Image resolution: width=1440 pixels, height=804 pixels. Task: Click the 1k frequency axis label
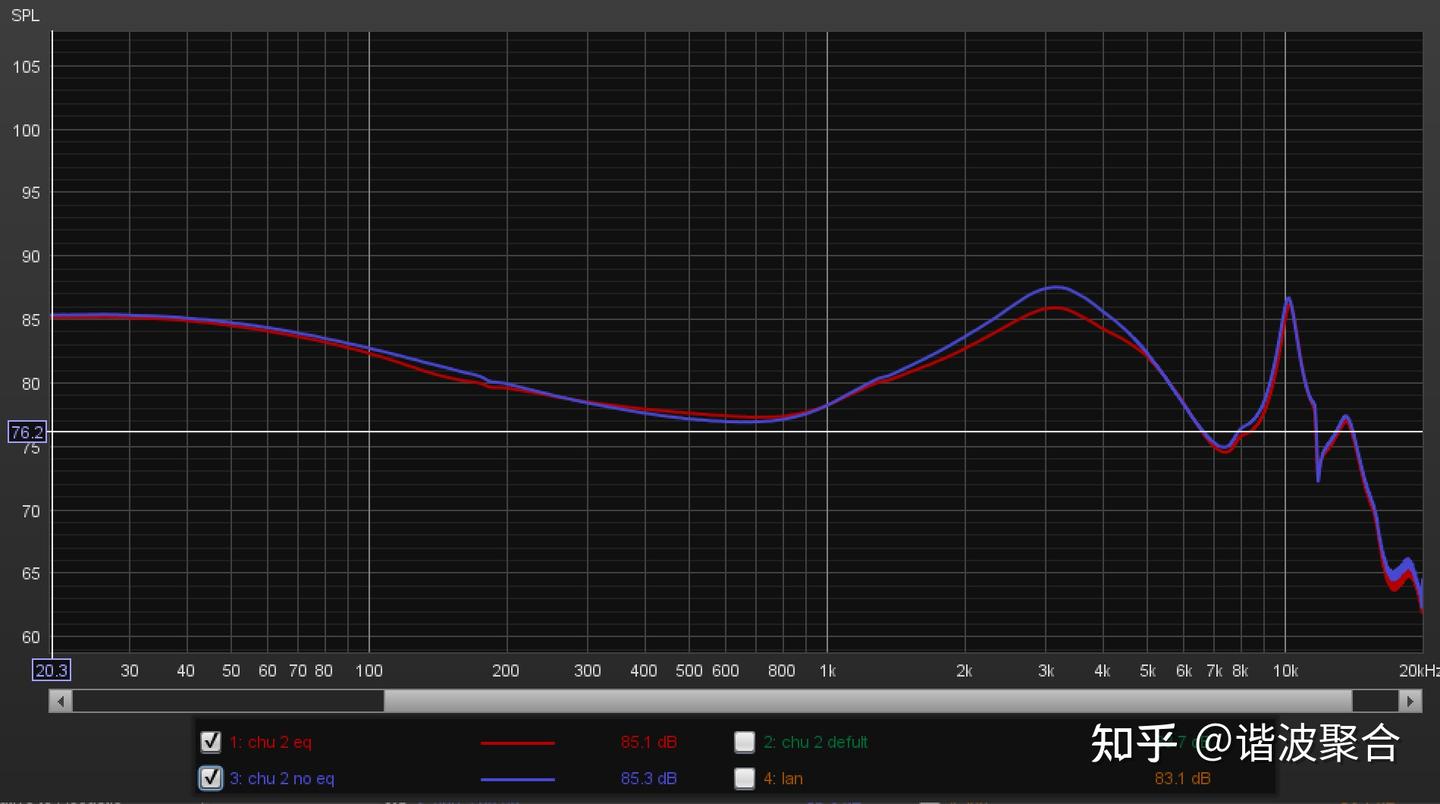(826, 670)
